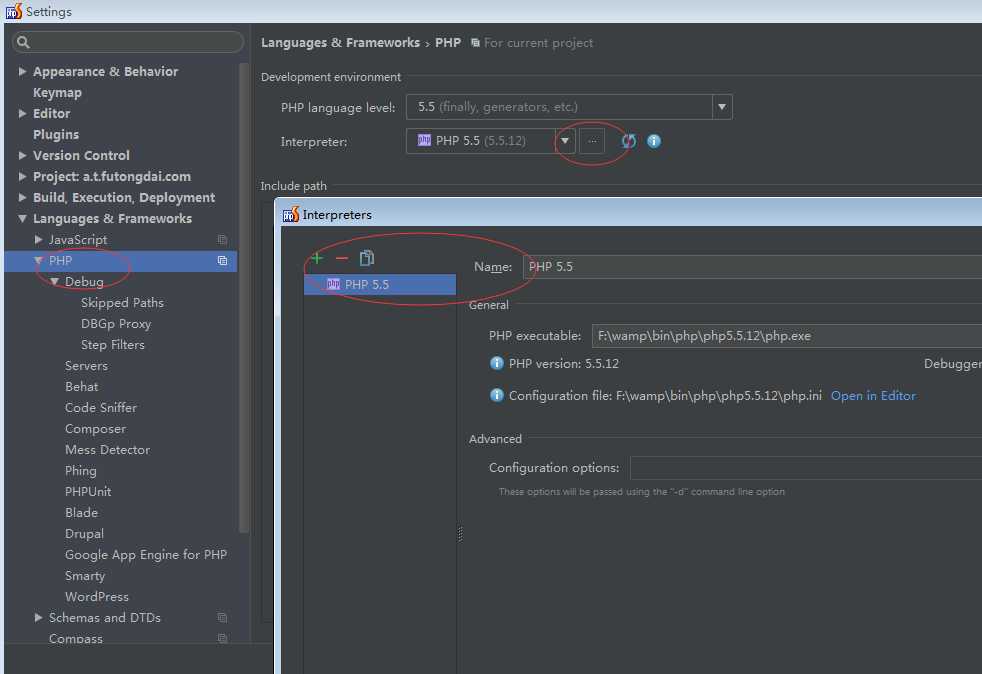Viewport: 982px width, 674px height.
Task: Open php.ini via Open in Editor link
Action: point(873,396)
